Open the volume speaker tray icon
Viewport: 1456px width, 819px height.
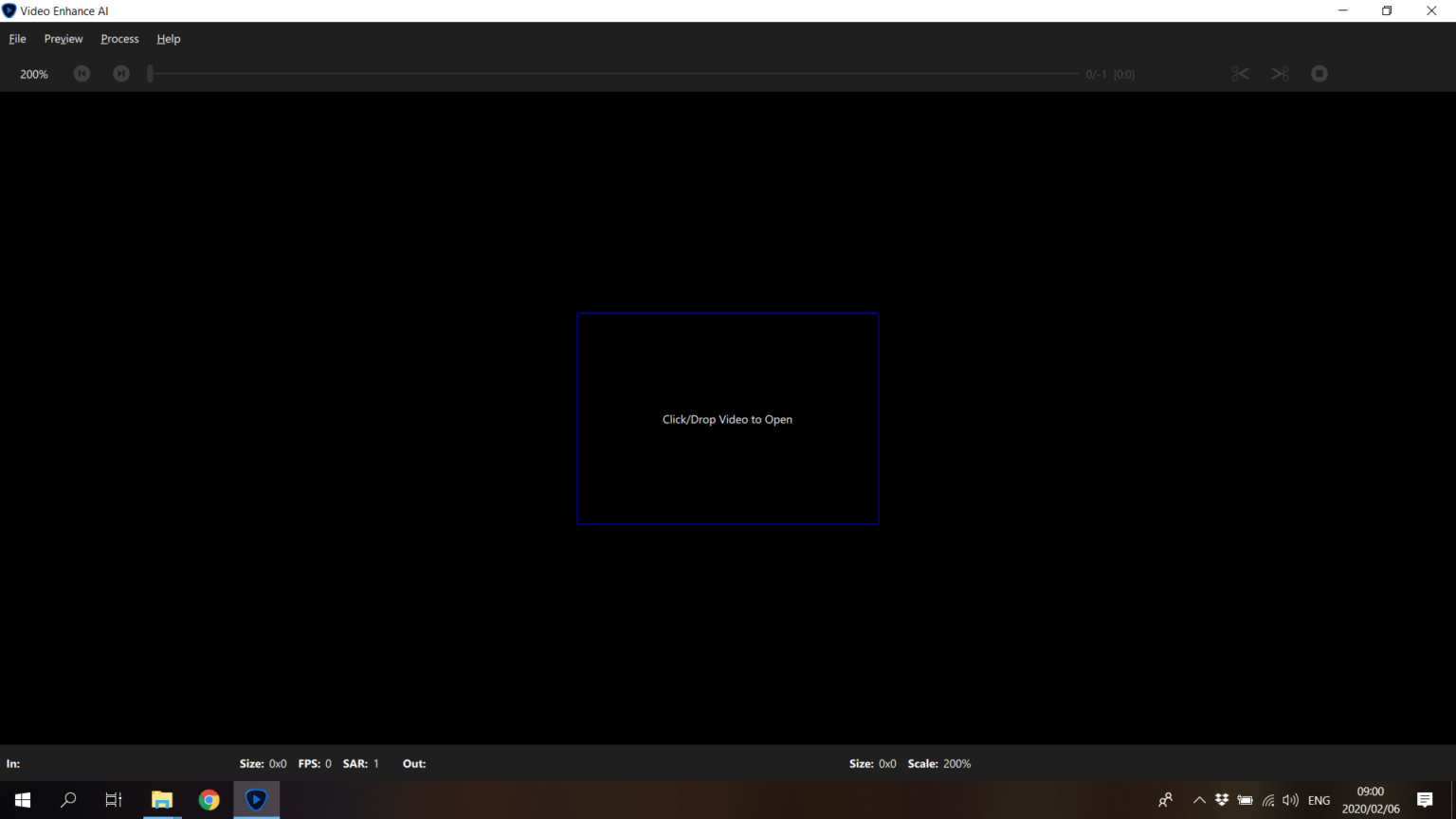pyautogui.click(x=1290, y=800)
